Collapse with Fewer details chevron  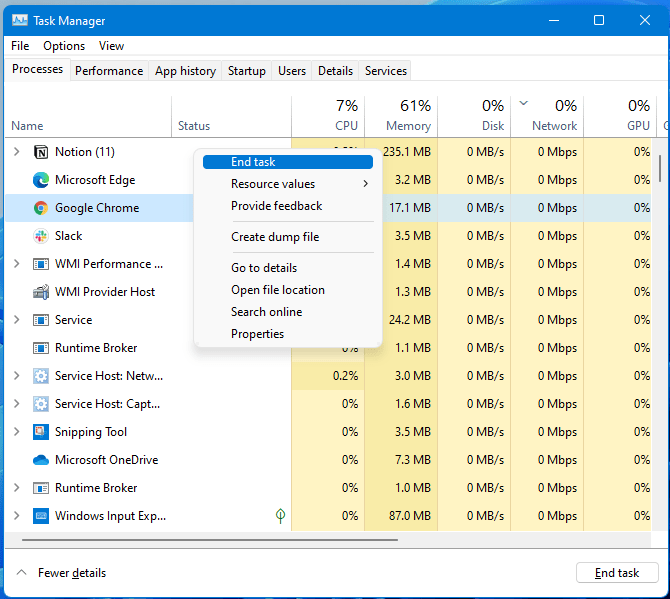pyautogui.click(x=21, y=573)
